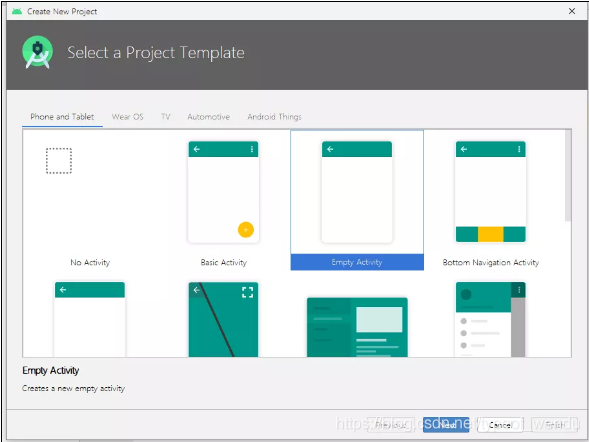The image size is (589, 442).
Task: Click the Finish button
Action: click(x=554, y=425)
